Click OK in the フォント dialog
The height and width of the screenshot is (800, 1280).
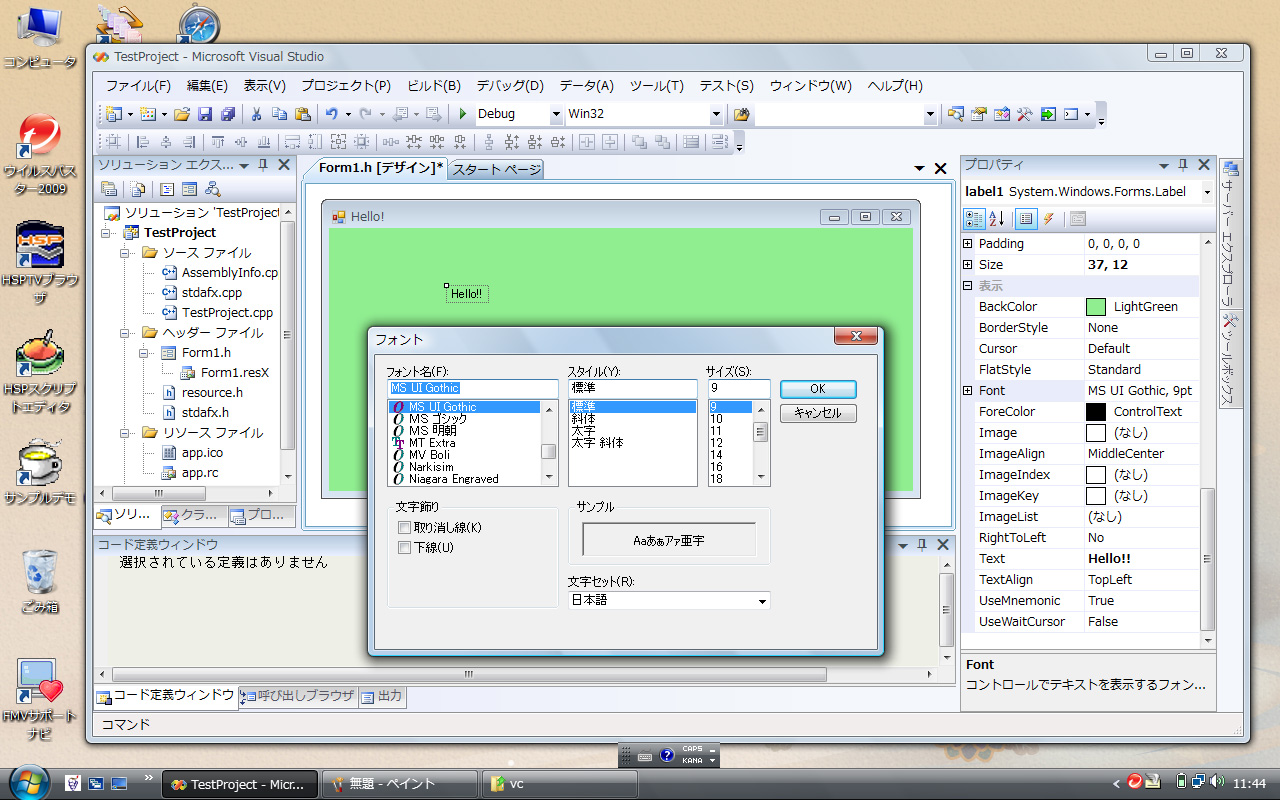click(x=818, y=389)
